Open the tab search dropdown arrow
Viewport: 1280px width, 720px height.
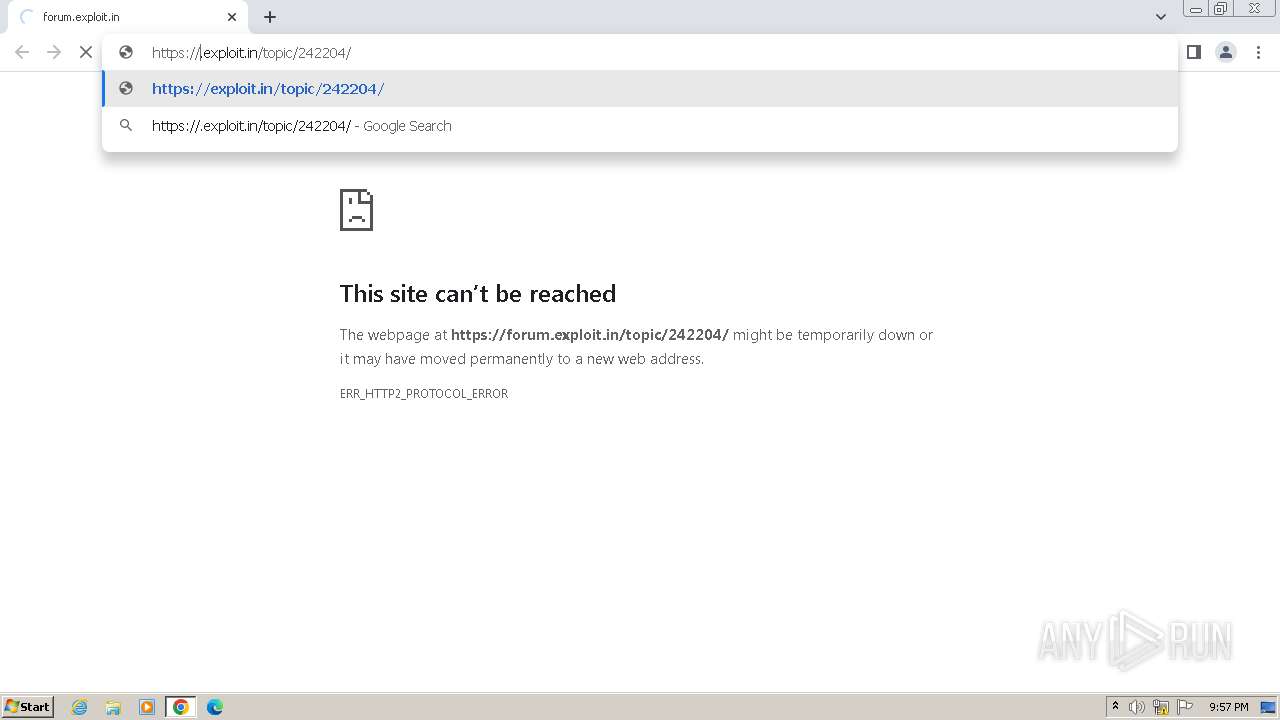pos(1160,17)
